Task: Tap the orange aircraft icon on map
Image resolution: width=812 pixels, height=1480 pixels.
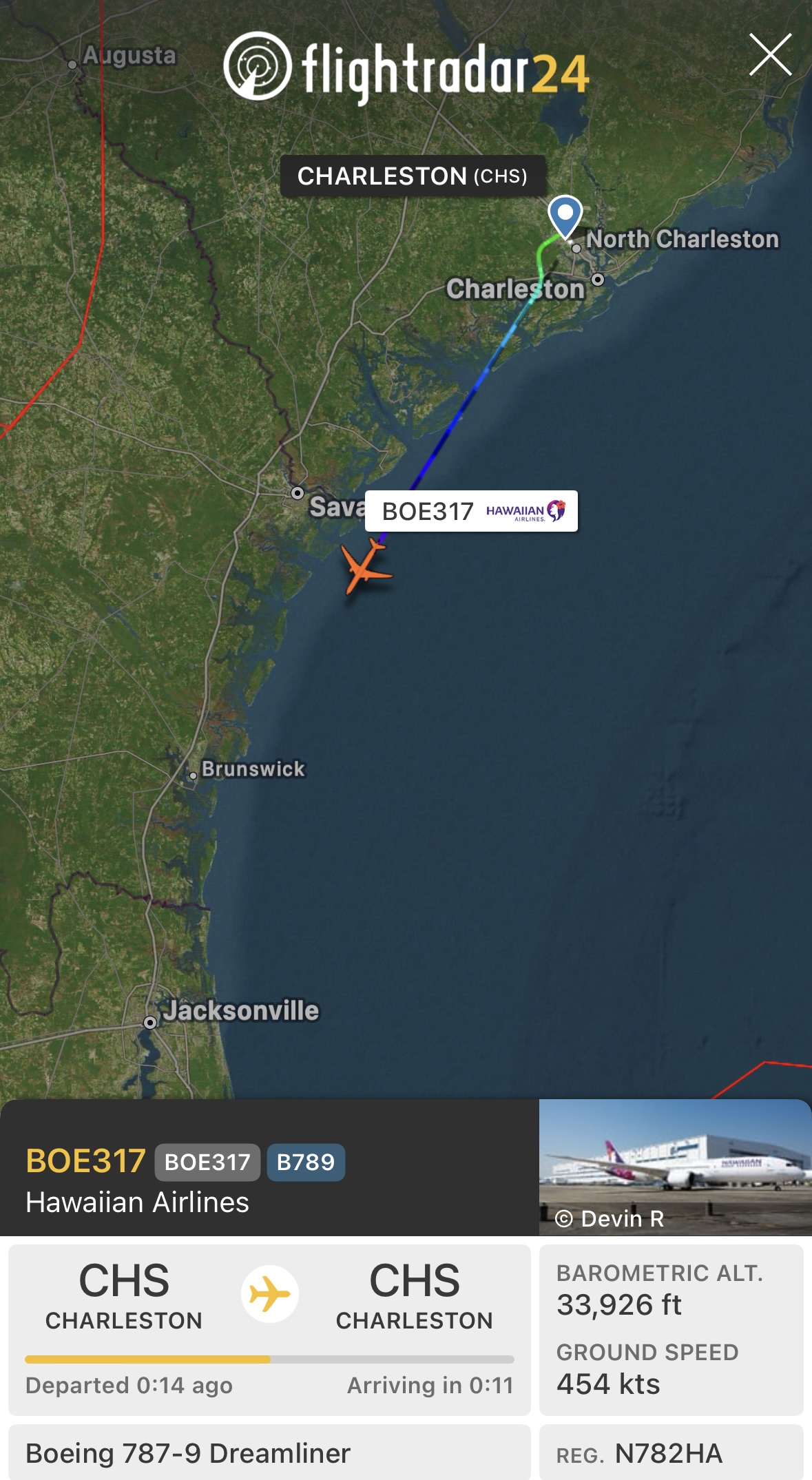Action: [x=365, y=566]
